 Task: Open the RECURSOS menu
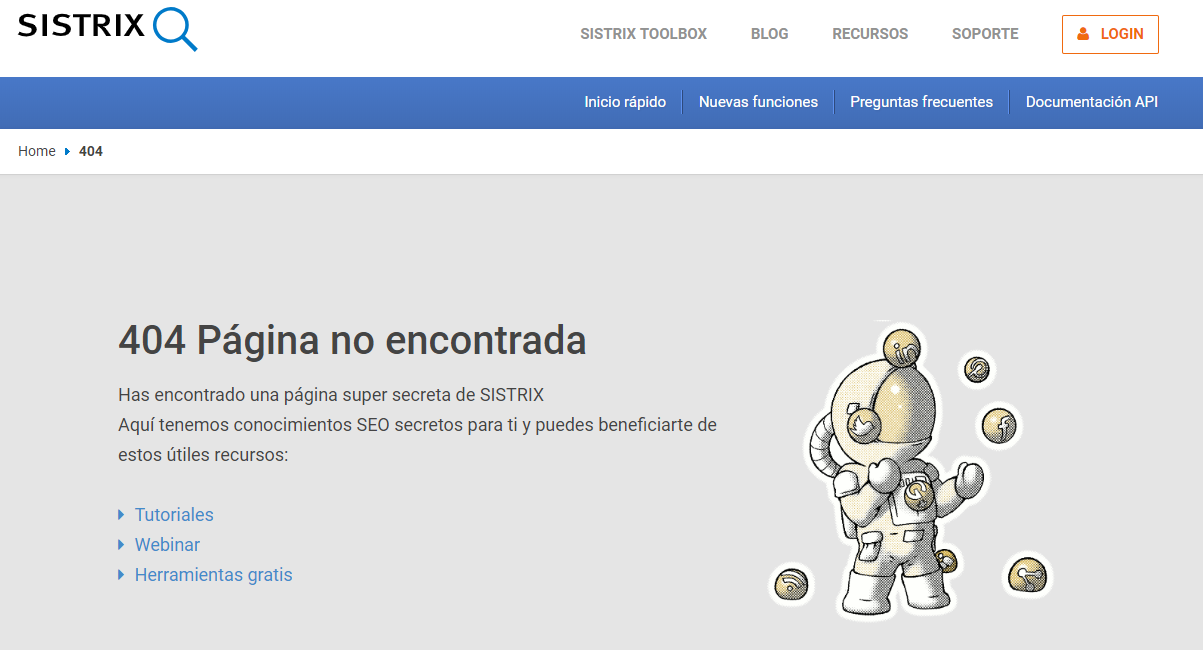tap(870, 34)
